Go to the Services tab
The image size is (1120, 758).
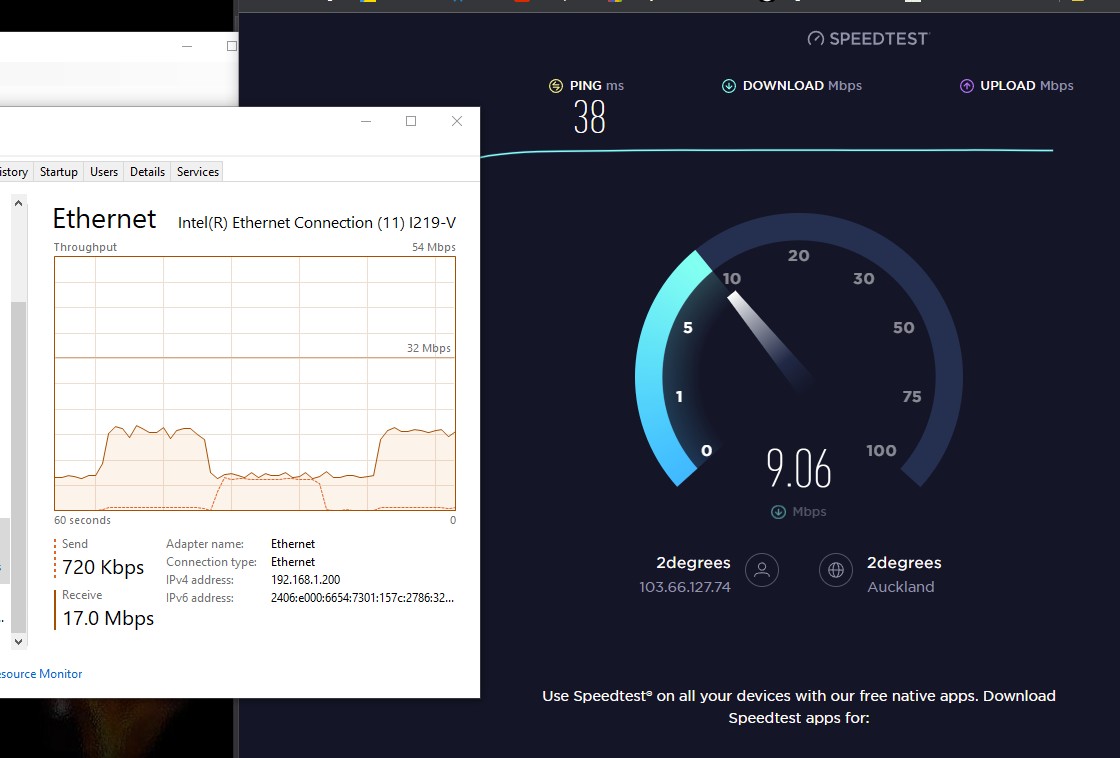pos(198,172)
